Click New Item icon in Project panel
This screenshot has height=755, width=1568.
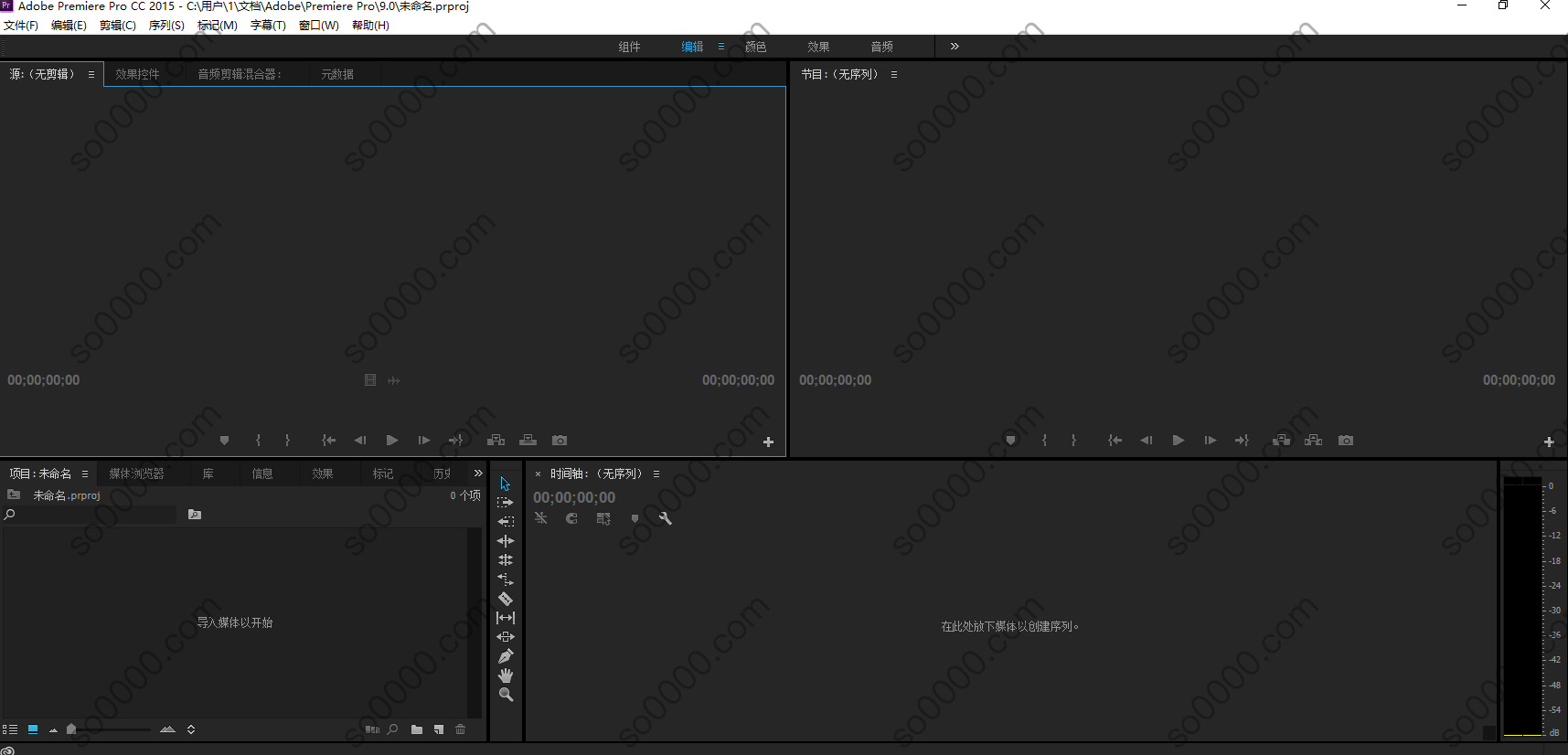[439, 729]
